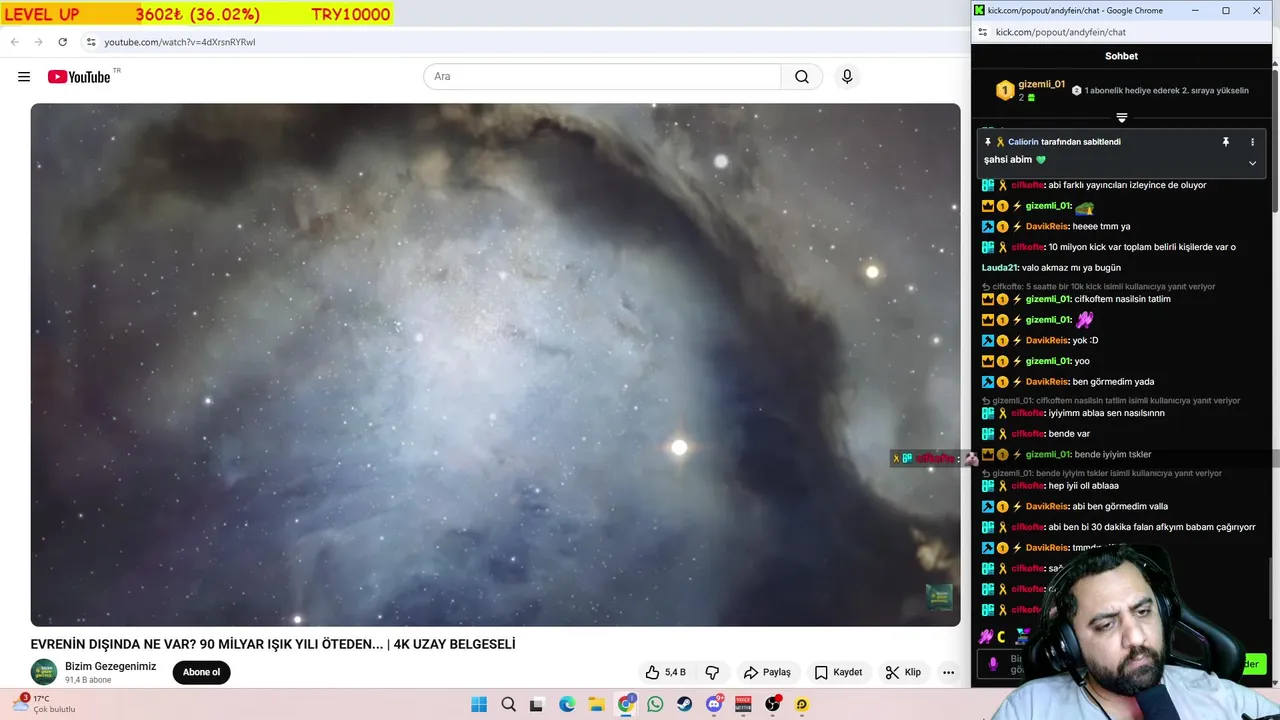Screen dimensions: 1280x720
Task: Save the video with 'Kaydet'
Action: (x=838, y=672)
